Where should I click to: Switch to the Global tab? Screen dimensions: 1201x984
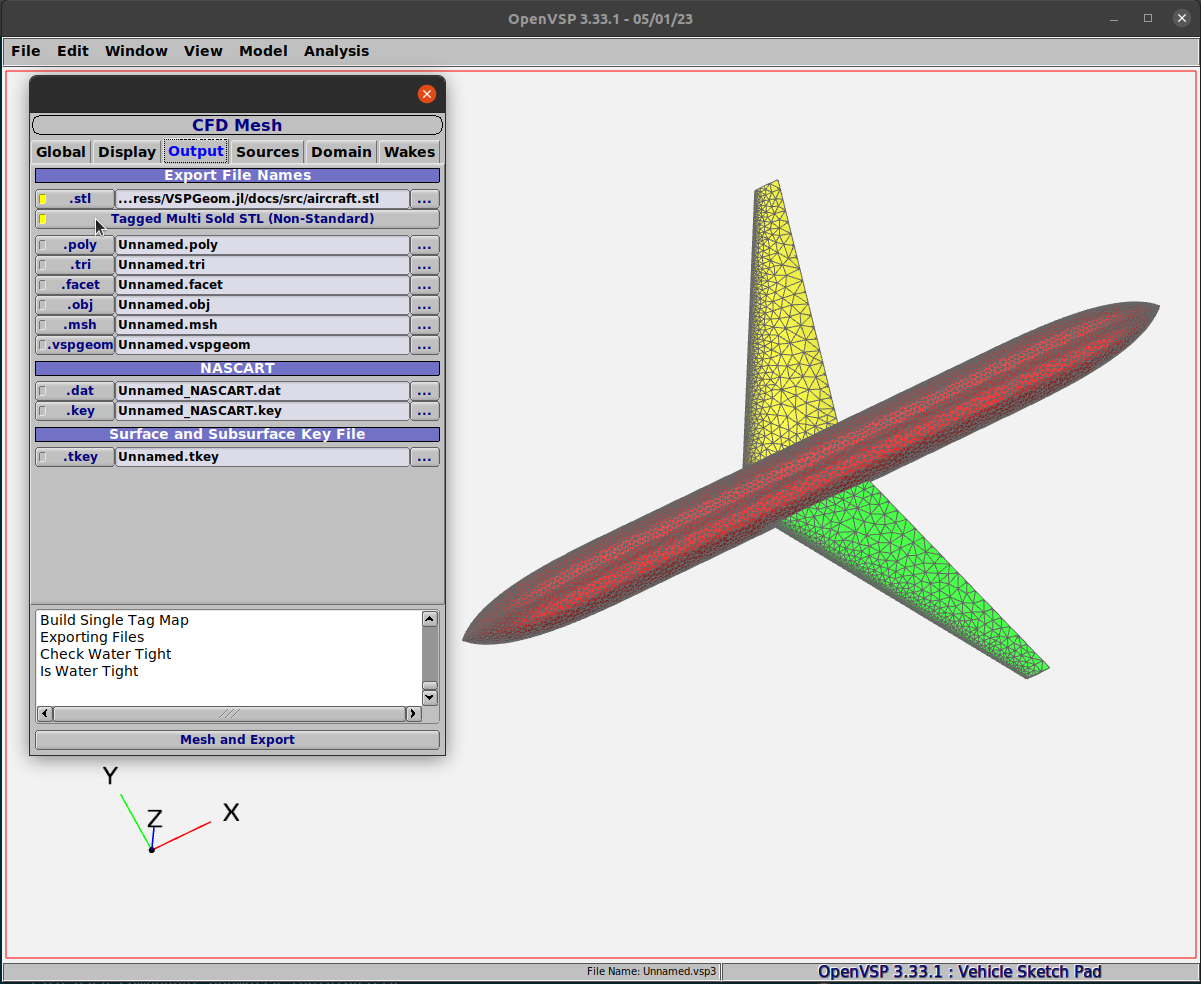[x=61, y=152]
